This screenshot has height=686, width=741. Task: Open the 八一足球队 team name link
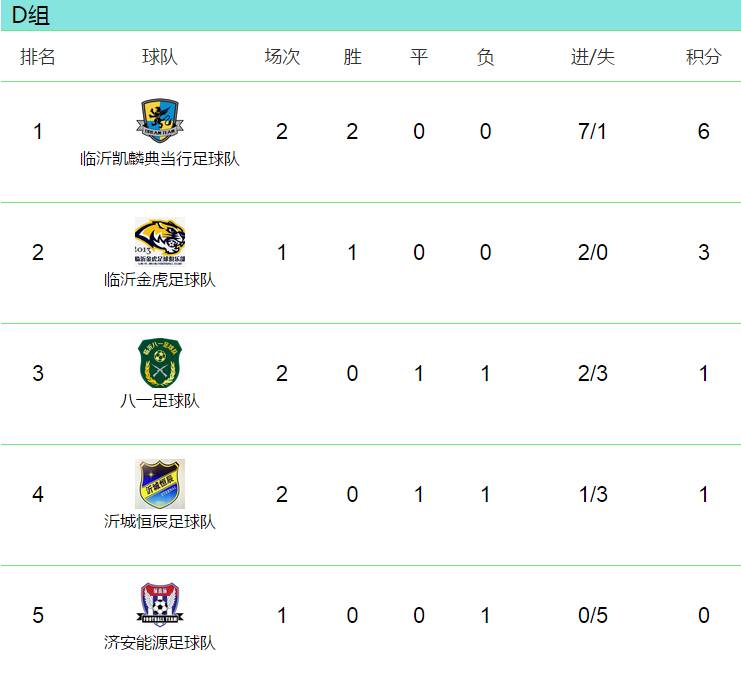pyautogui.click(x=160, y=401)
